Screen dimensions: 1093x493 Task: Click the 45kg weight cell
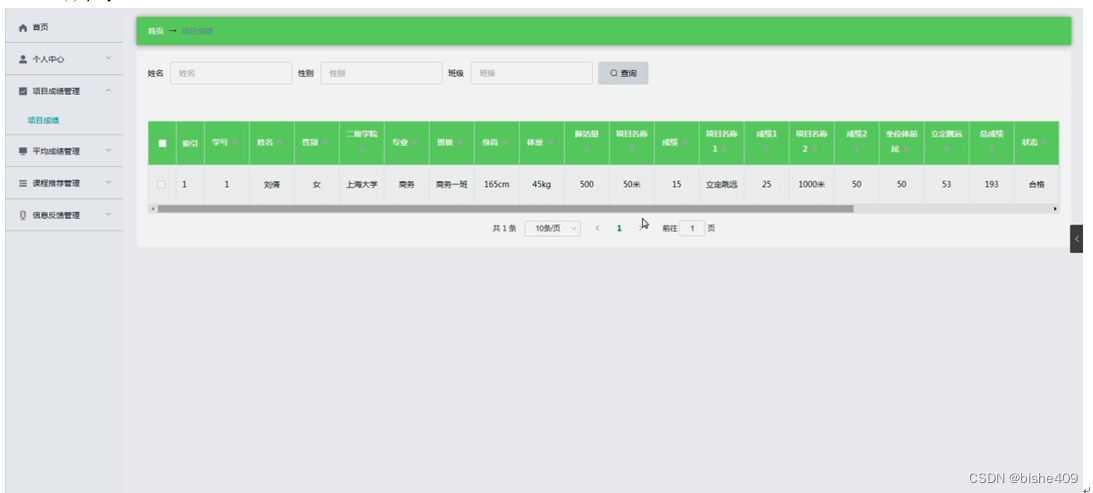pyautogui.click(x=542, y=185)
